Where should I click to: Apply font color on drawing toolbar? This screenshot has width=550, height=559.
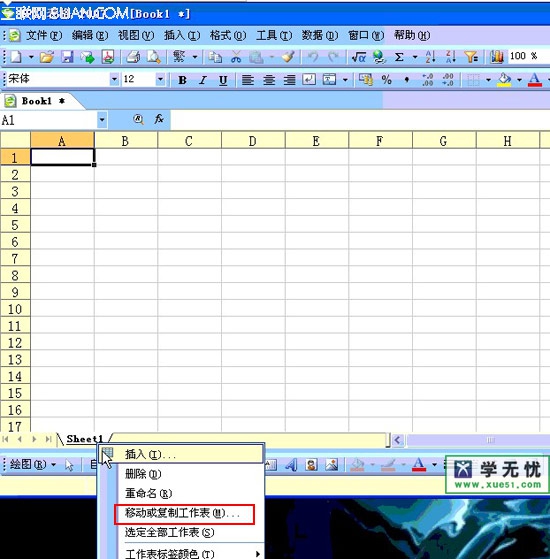coord(419,465)
